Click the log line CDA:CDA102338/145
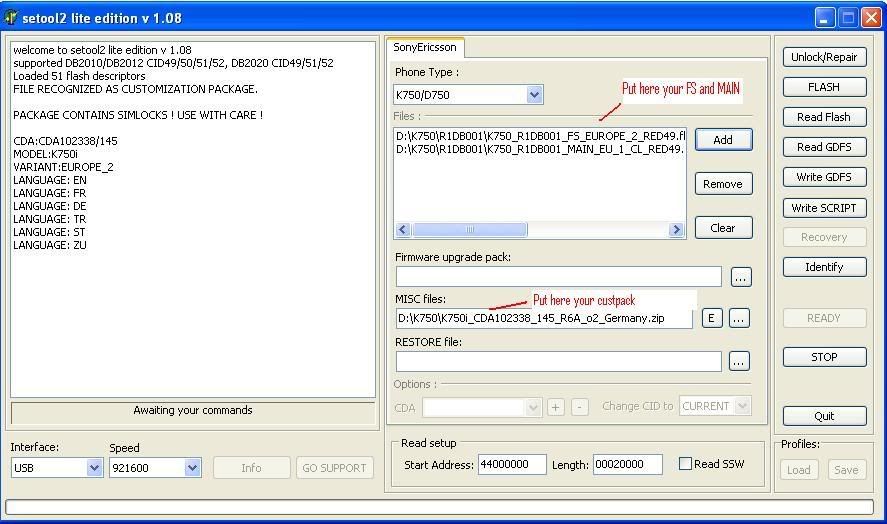This screenshot has width=887, height=524. click(x=66, y=141)
